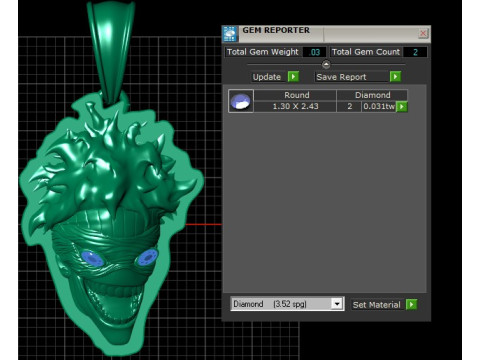The height and width of the screenshot is (360, 480).
Task: Click the Total Gem Weight label
Action: pyautogui.click(x=263, y=52)
